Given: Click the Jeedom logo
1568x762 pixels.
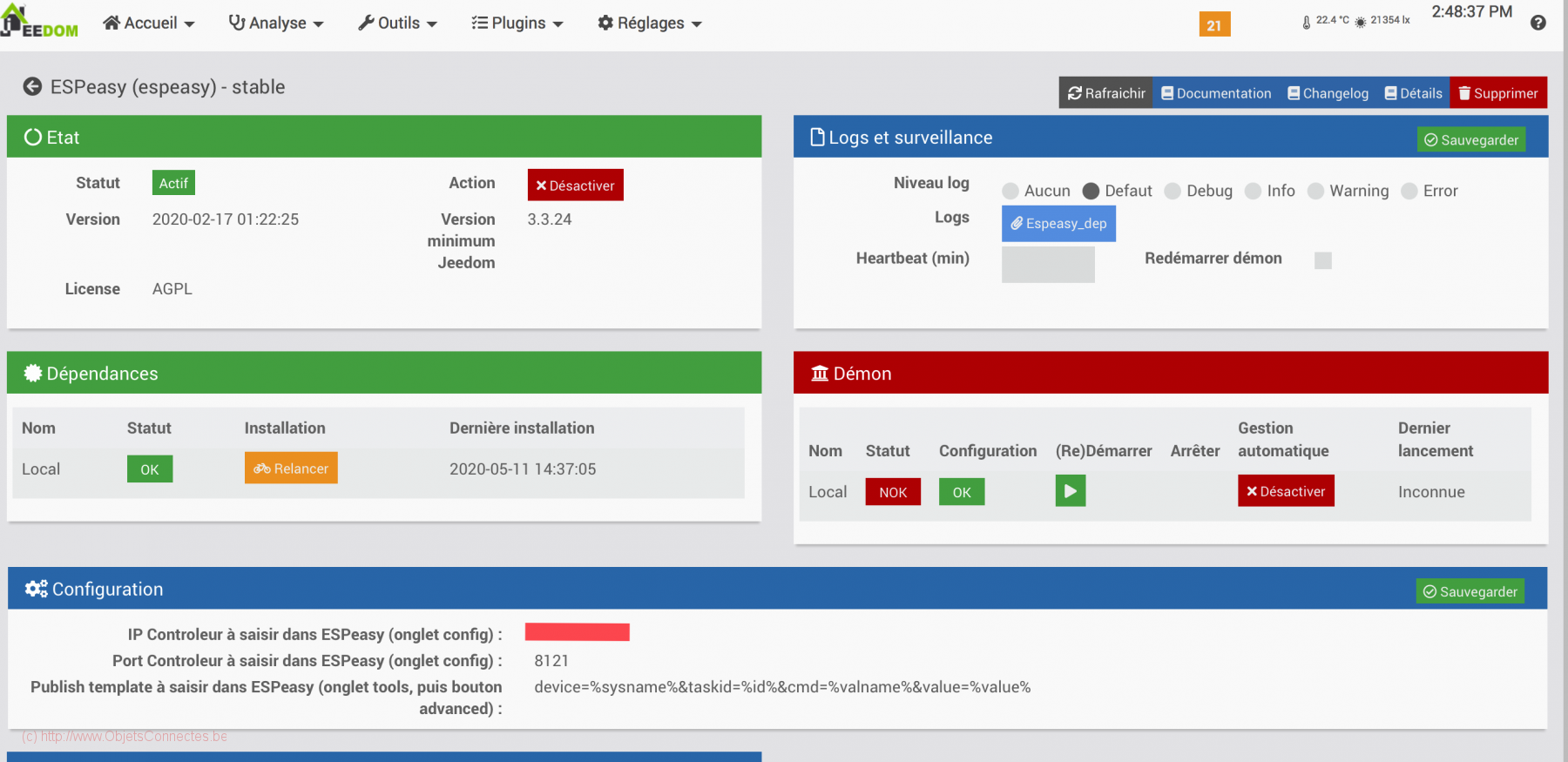Looking at the screenshot, I should click(39, 22).
